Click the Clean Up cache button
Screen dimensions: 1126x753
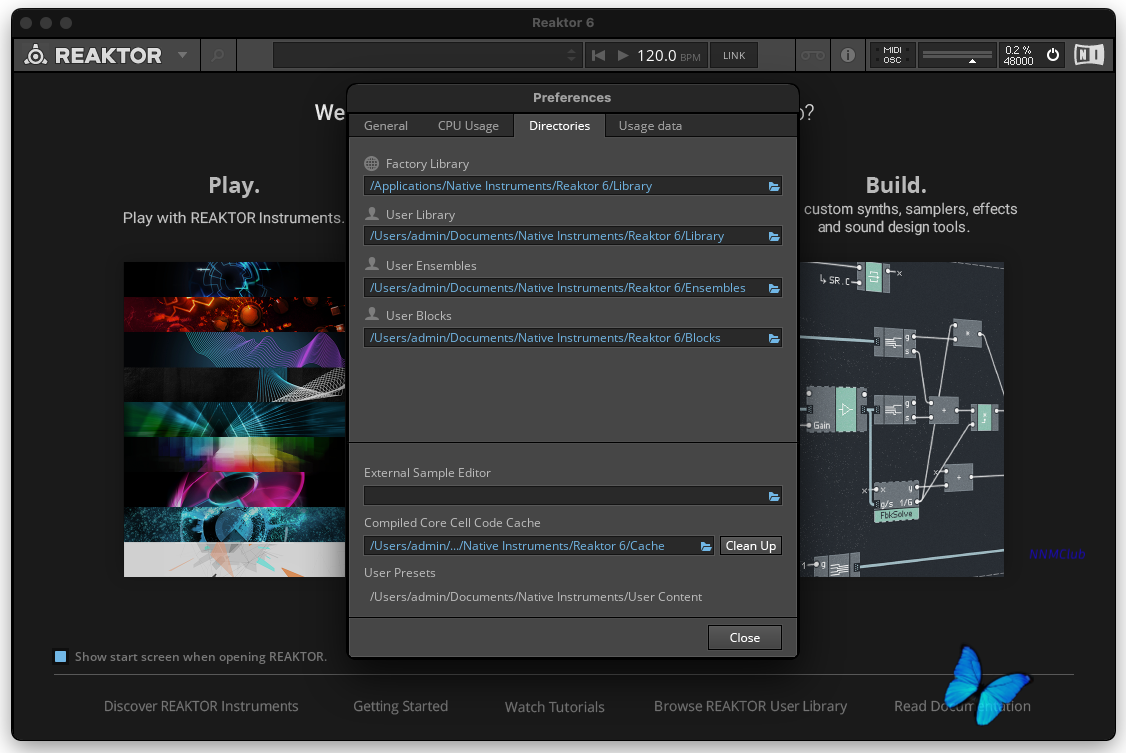(x=750, y=546)
